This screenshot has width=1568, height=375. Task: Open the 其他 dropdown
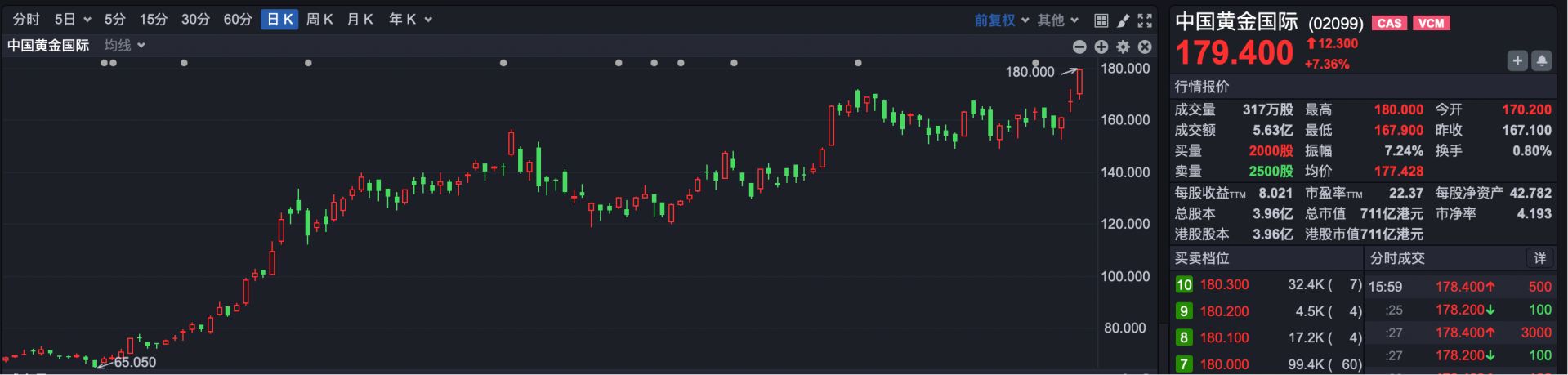(x=1058, y=20)
